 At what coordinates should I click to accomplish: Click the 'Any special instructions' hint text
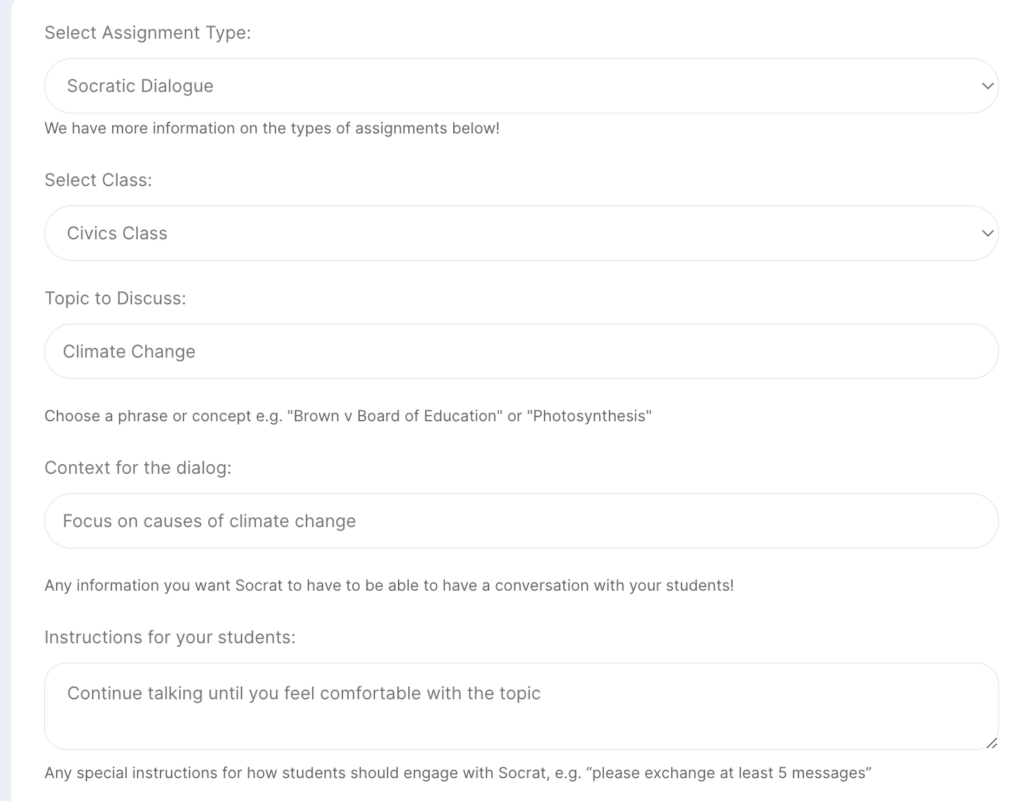[458, 773]
